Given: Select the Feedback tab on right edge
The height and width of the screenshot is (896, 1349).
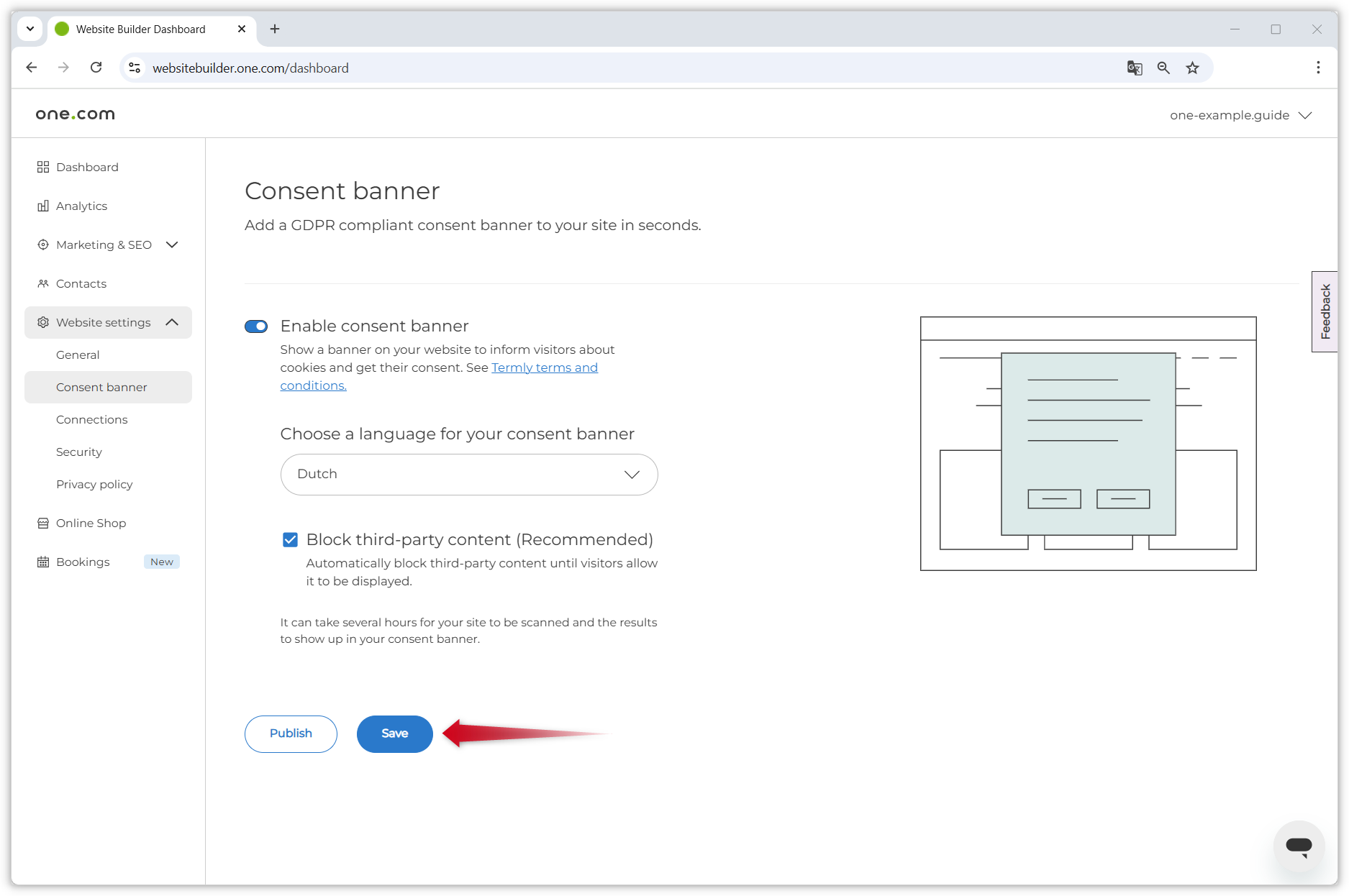Looking at the screenshot, I should pyautogui.click(x=1325, y=311).
